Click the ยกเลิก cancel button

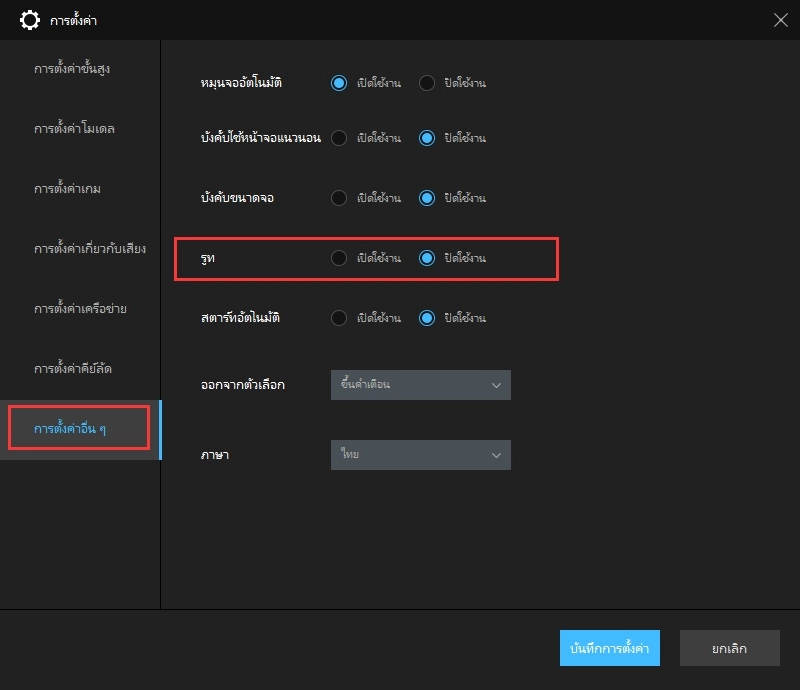pyautogui.click(x=729, y=648)
